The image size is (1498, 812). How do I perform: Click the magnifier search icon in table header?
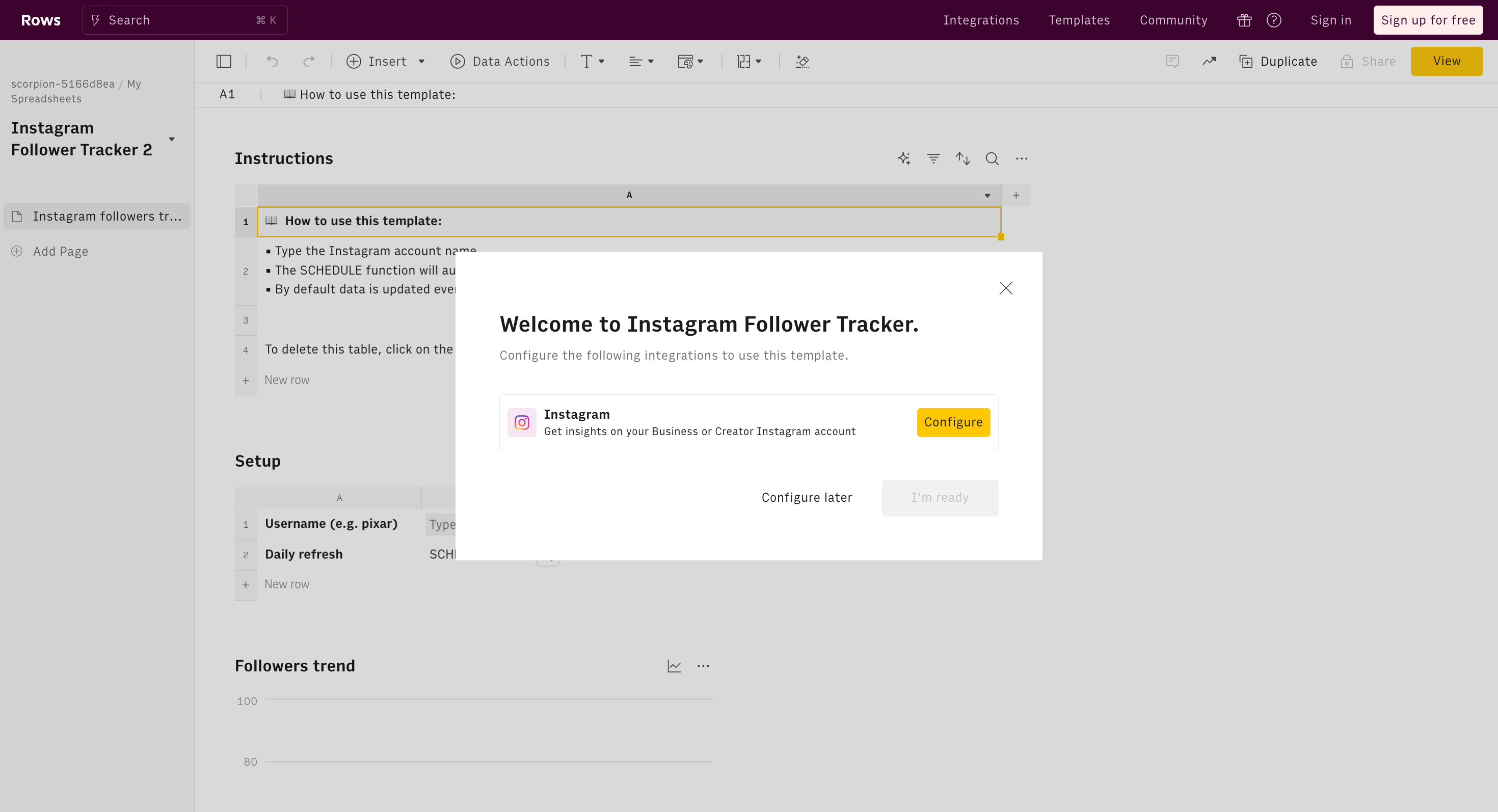click(992, 158)
